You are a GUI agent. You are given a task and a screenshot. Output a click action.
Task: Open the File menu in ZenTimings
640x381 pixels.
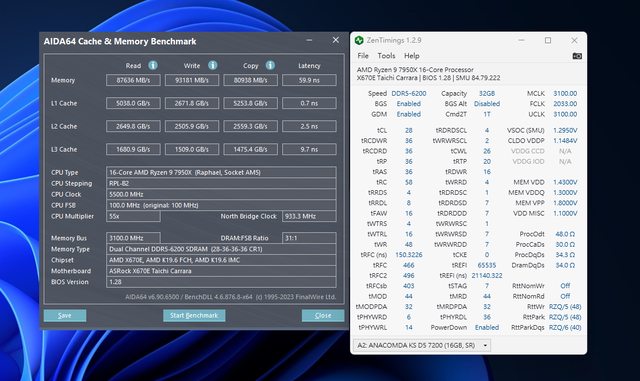pos(363,56)
